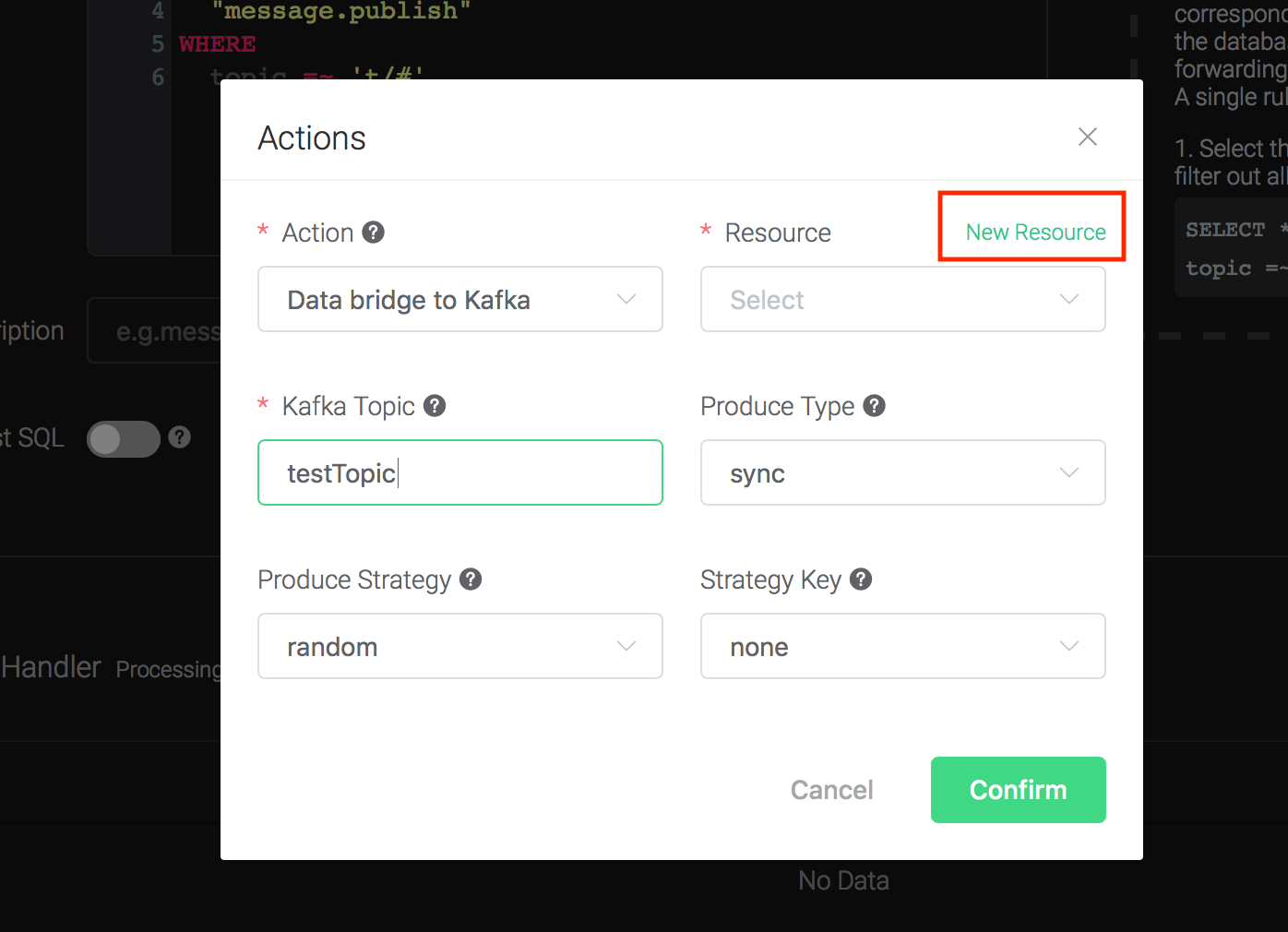
Task: Click the Produce Strategy help icon
Action: [471, 580]
